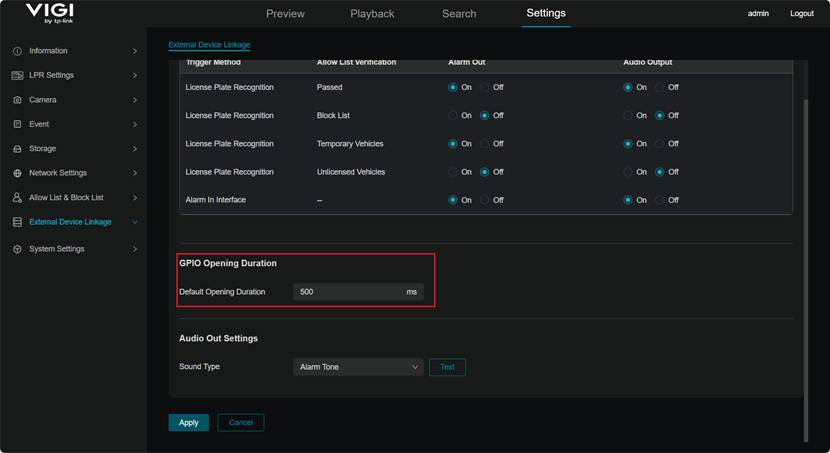Viewport: 830px width, 453px height.
Task: Click the Camera sidebar icon
Action: point(17,100)
